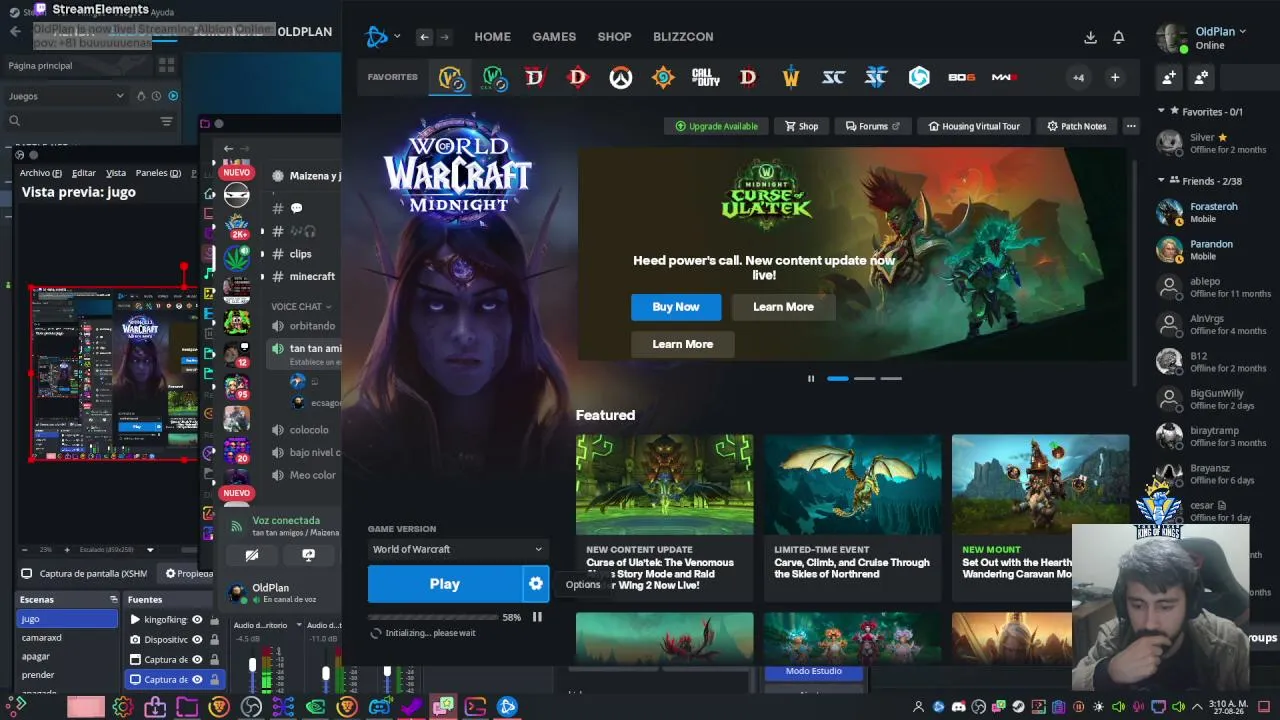The width and height of the screenshot is (1280, 720).
Task: Select Heroes of the Storm favorite icon
Action: [x=919, y=77]
